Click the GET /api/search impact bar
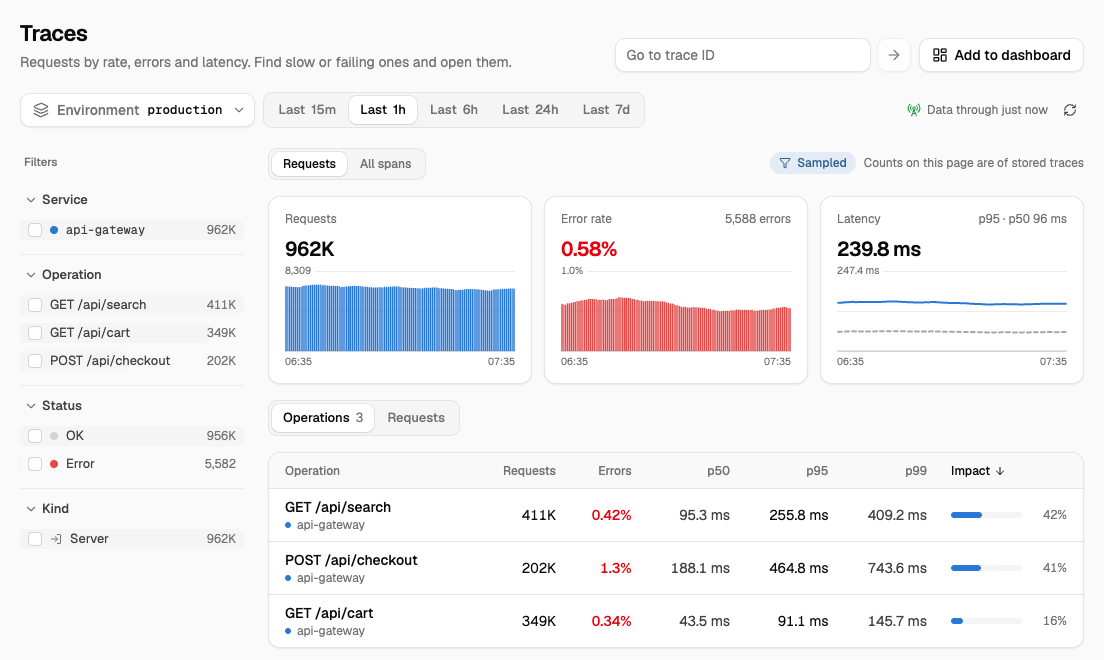 986,515
